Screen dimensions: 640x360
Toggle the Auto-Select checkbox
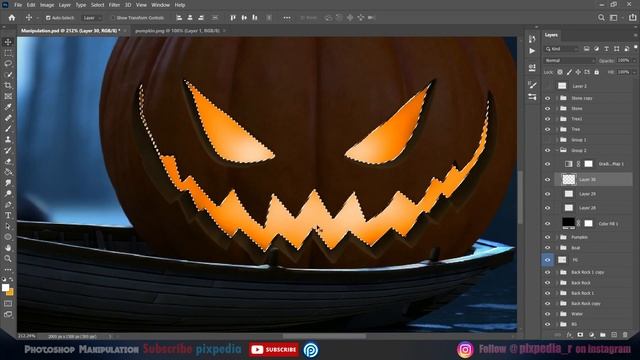[48, 18]
